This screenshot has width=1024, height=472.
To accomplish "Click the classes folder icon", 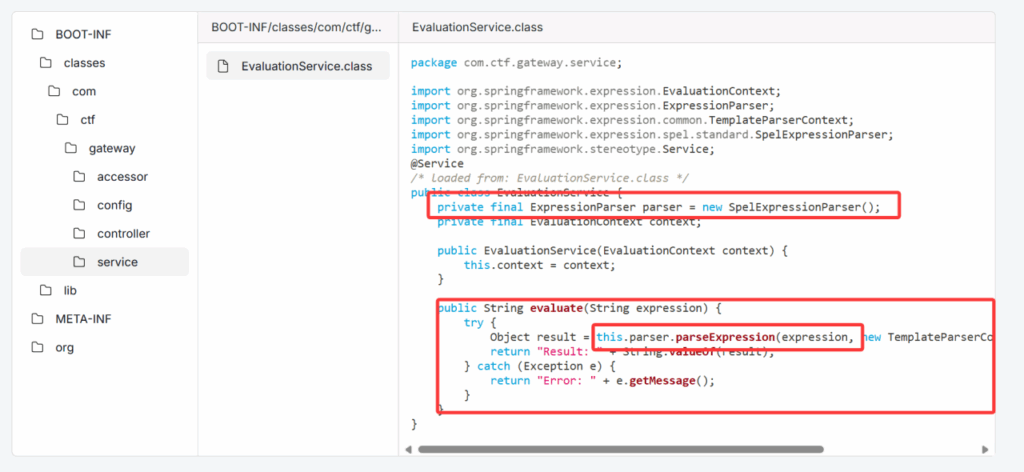I will point(46,63).
